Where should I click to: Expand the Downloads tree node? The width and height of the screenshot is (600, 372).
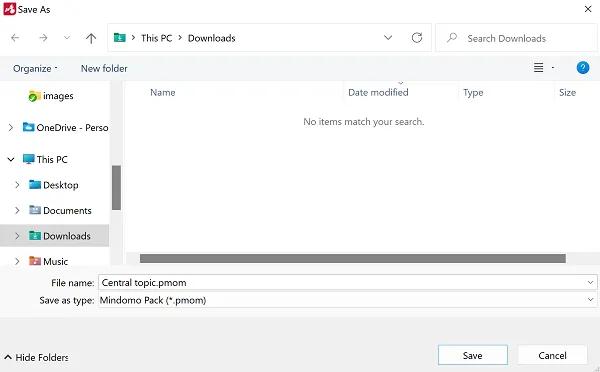tap(17, 236)
